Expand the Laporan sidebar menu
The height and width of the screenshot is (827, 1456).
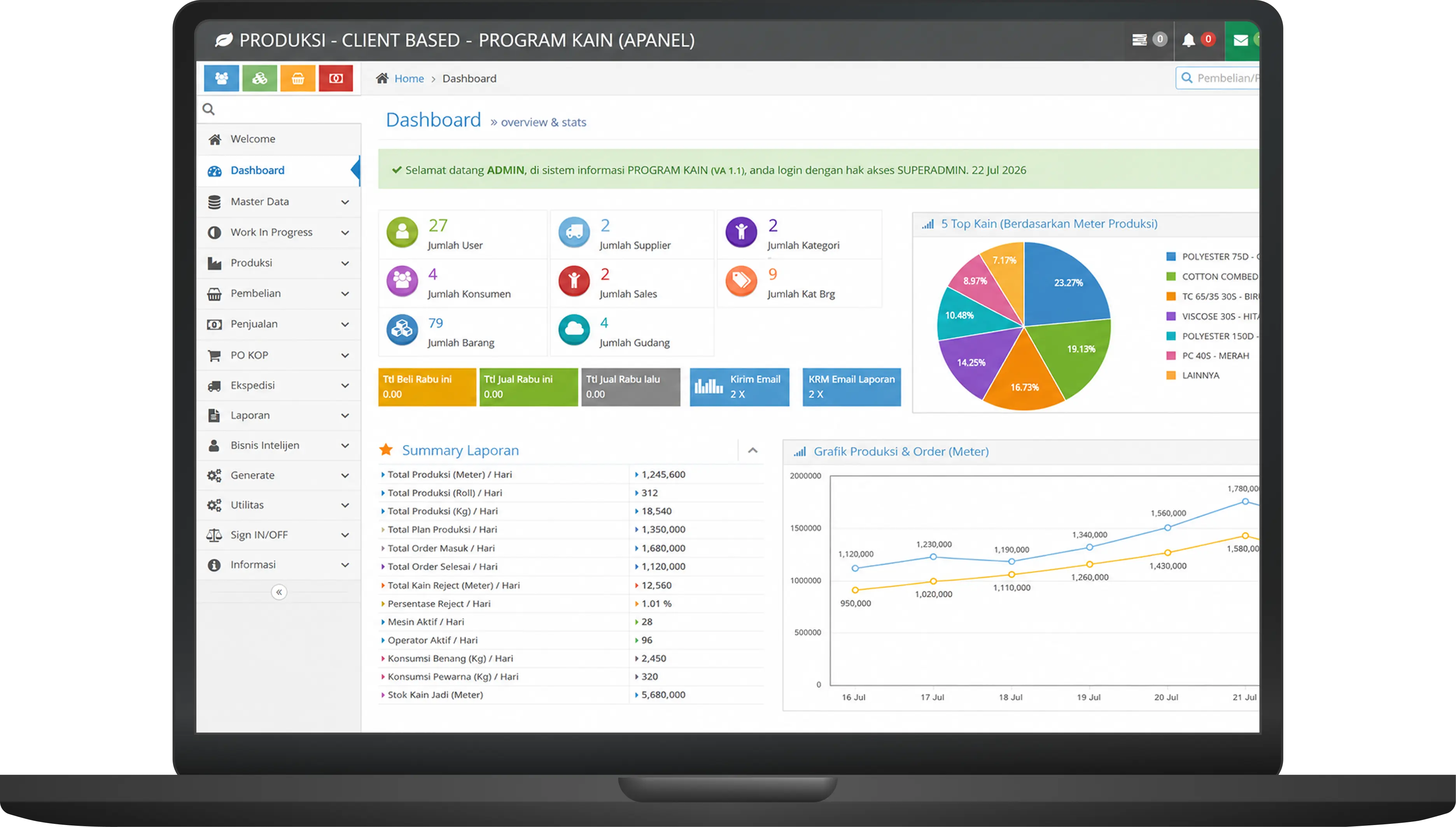click(278, 415)
